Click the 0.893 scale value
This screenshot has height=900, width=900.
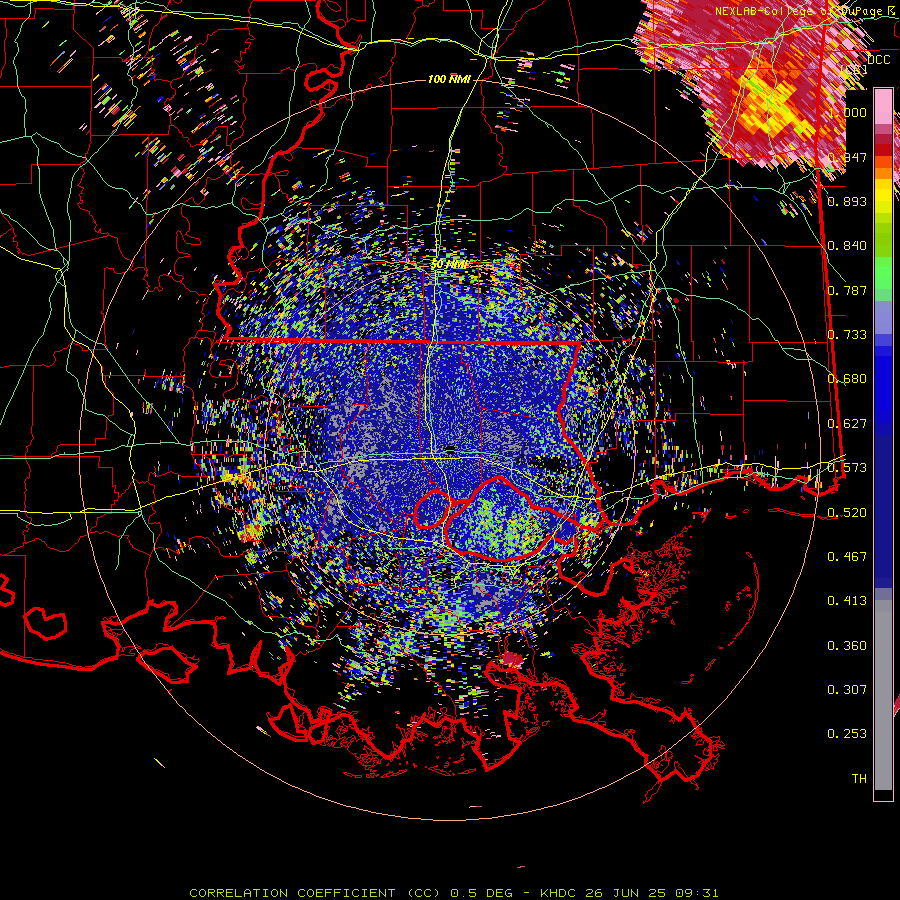click(x=847, y=201)
